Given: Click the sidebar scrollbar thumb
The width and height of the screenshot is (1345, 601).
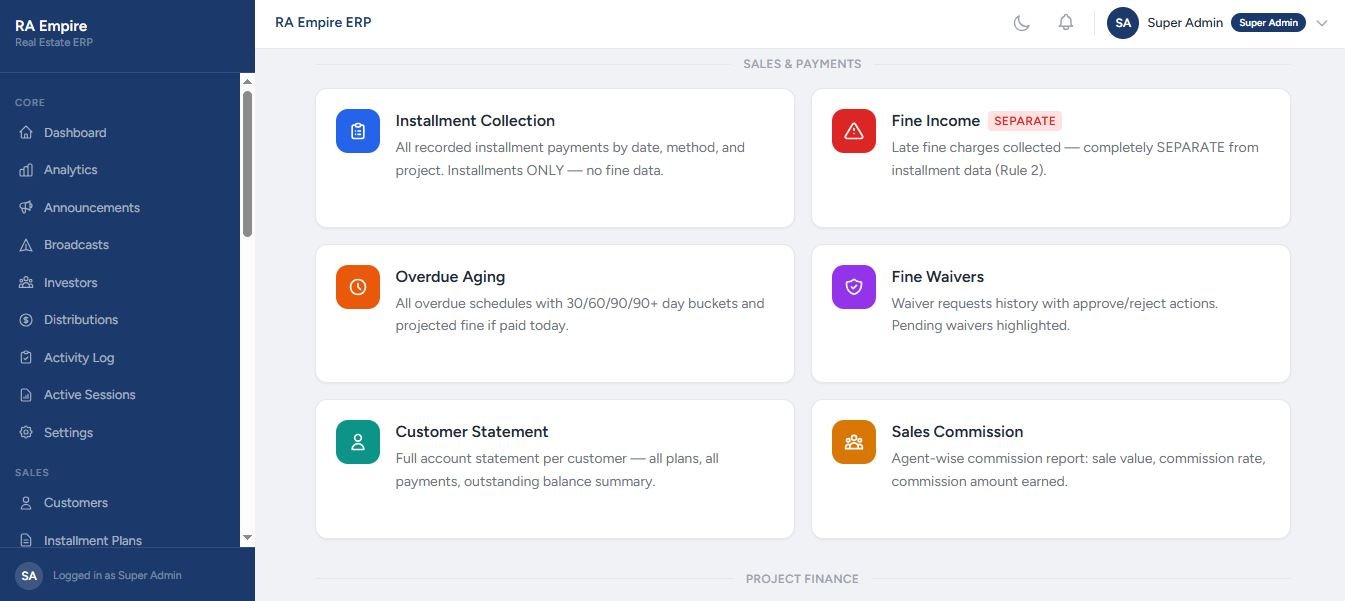Looking at the screenshot, I should [x=247, y=164].
